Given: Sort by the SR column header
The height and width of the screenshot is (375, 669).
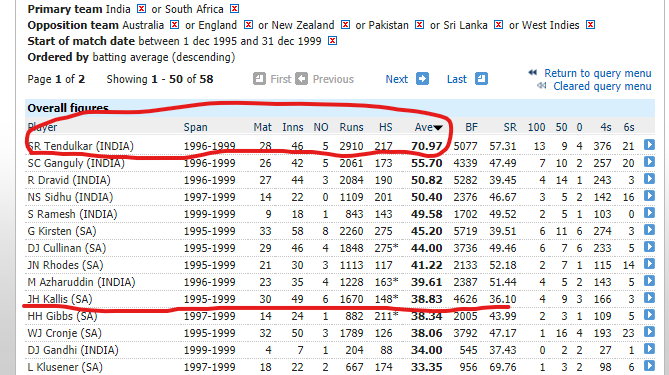Looking at the screenshot, I should coord(510,127).
